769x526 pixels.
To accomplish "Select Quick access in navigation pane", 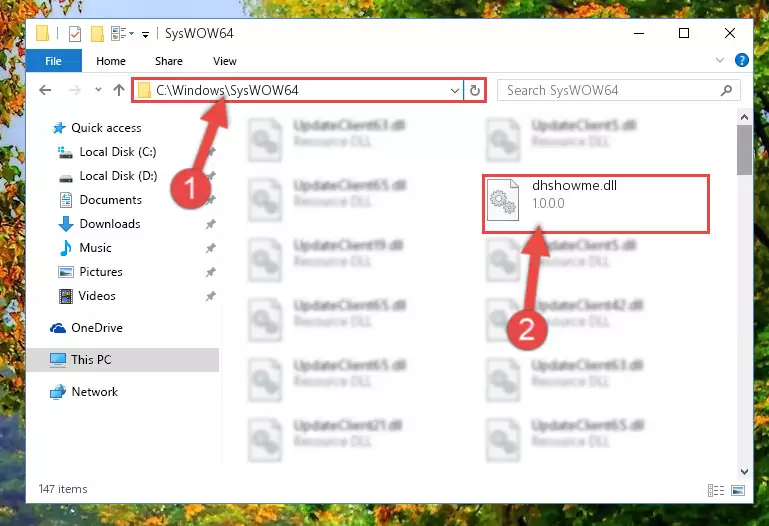I will click(x=106, y=128).
